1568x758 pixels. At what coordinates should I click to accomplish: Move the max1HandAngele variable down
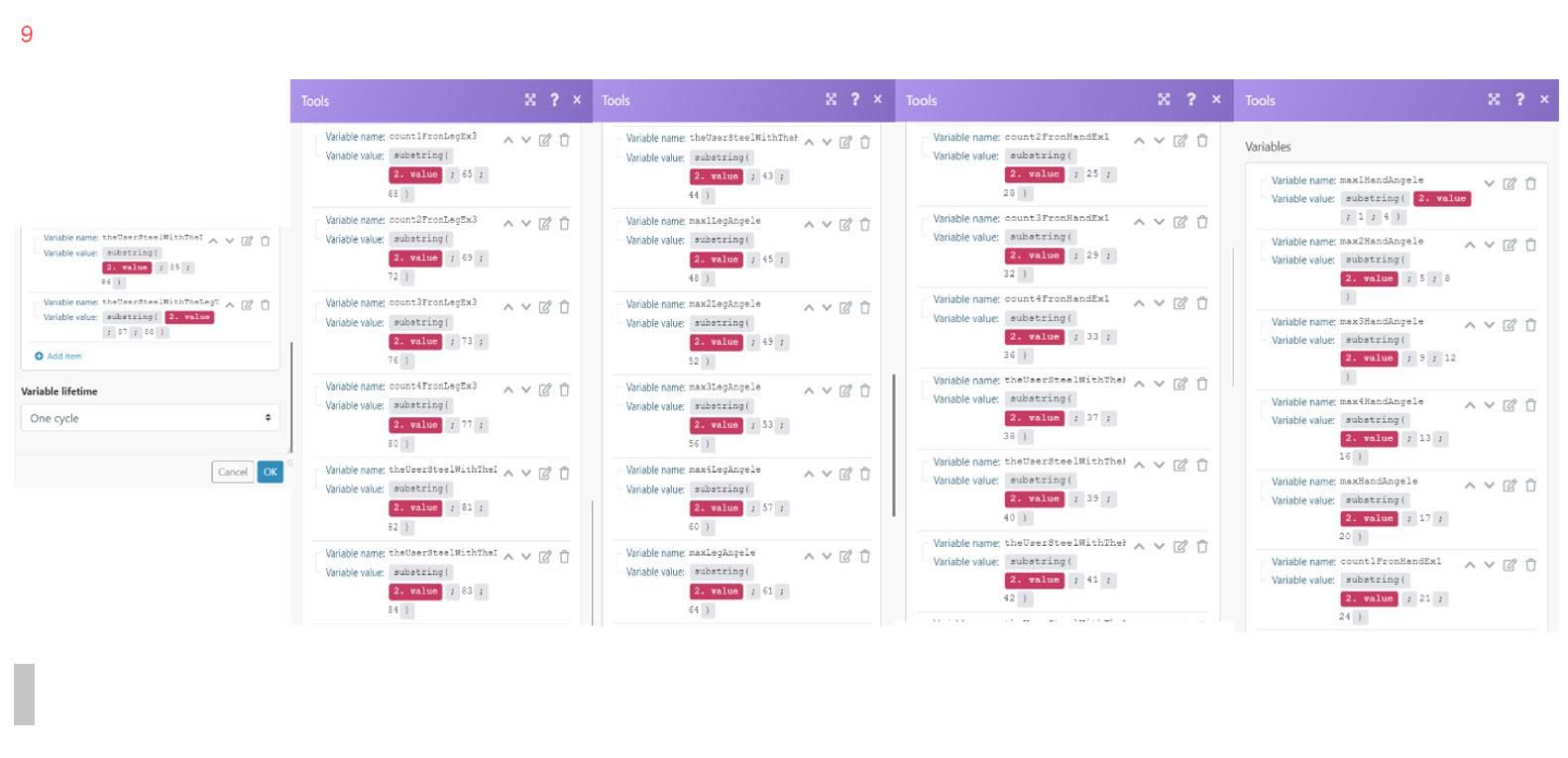pos(1489,183)
